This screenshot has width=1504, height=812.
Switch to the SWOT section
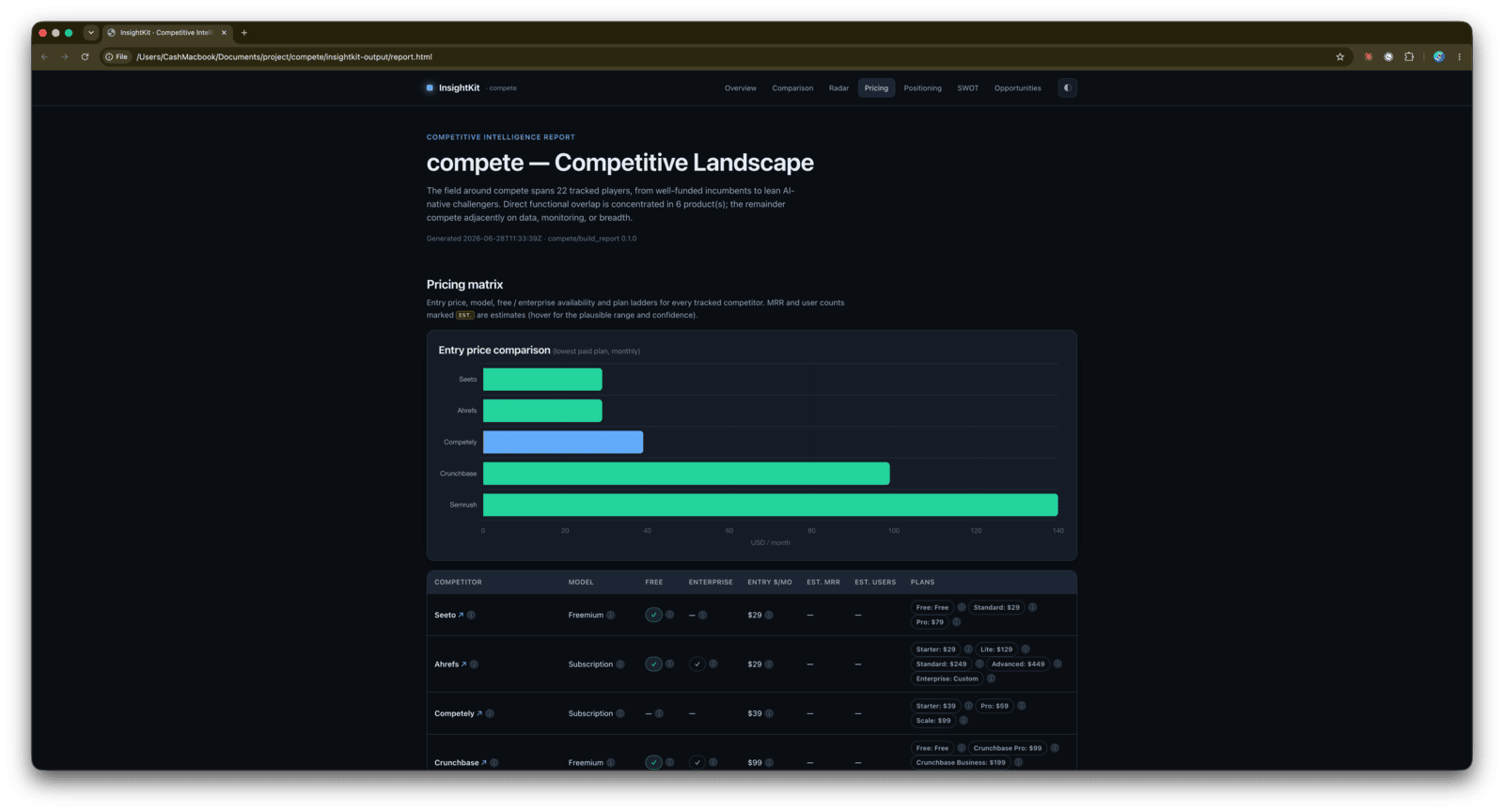pos(967,88)
